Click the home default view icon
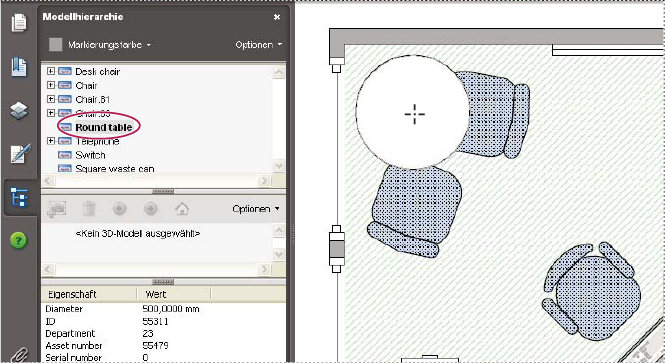The image size is (665, 363). coord(182,209)
